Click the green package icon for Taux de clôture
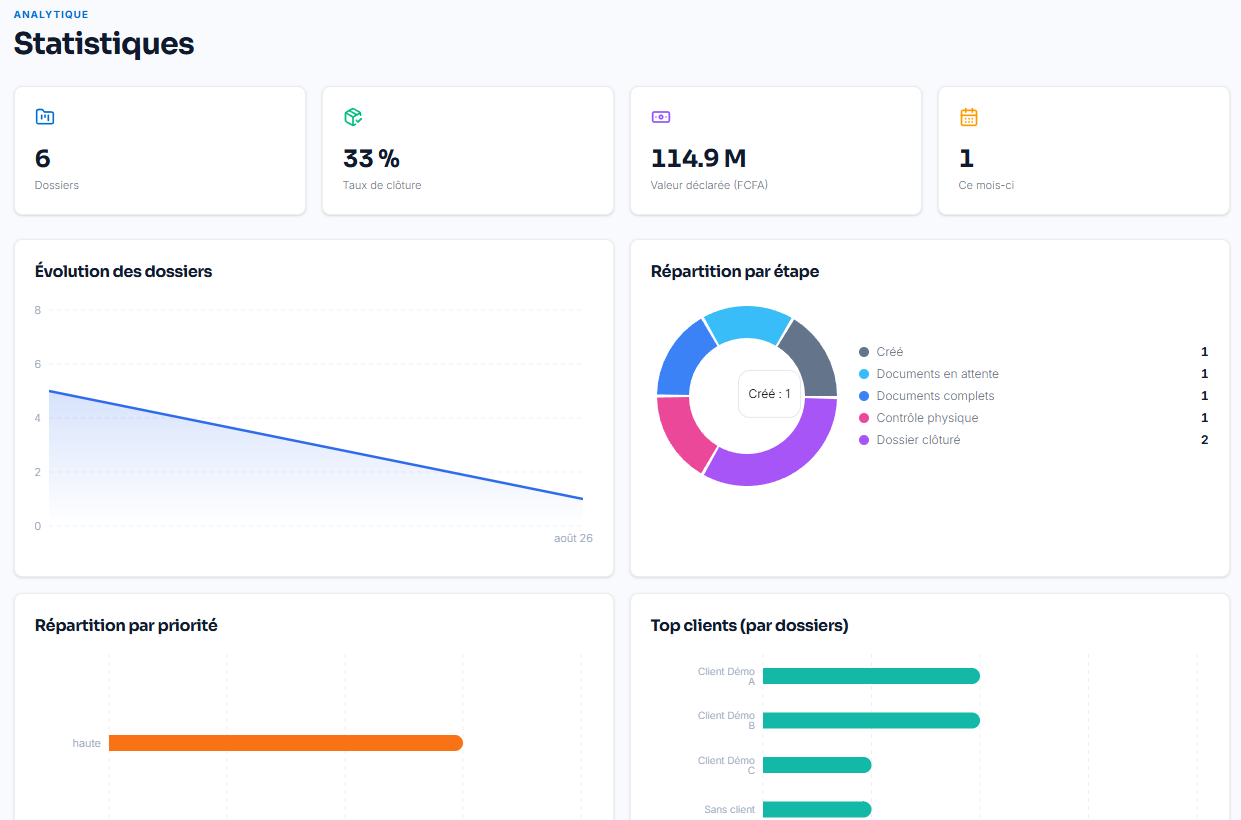The width and height of the screenshot is (1241, 820). pyautogui.click(x=352, y=117)
